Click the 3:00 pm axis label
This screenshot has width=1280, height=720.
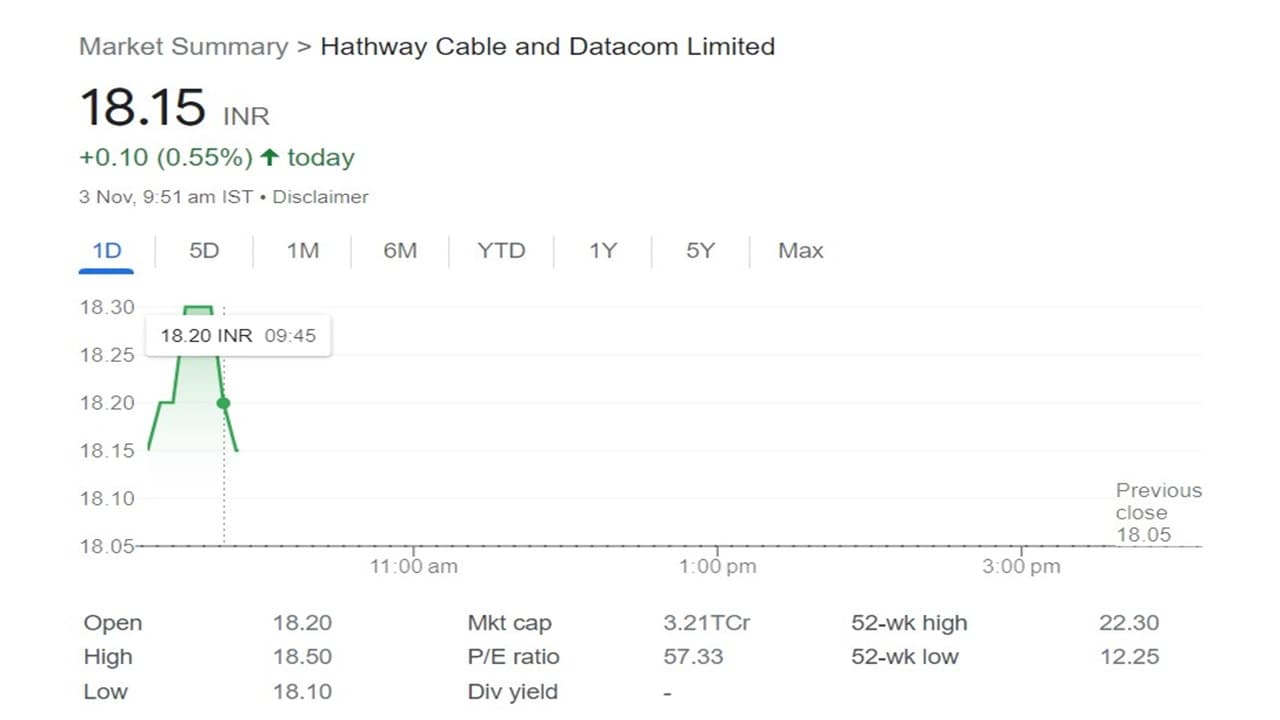coord(1021,567)
